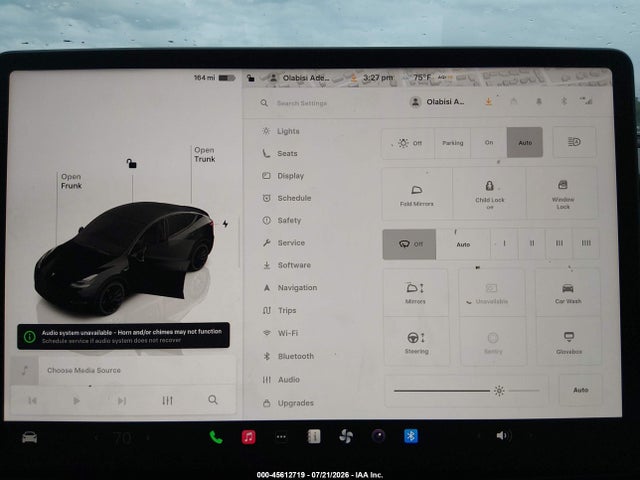
Task: Open car controls from bottom bar
Action: [x=29, y=438]
